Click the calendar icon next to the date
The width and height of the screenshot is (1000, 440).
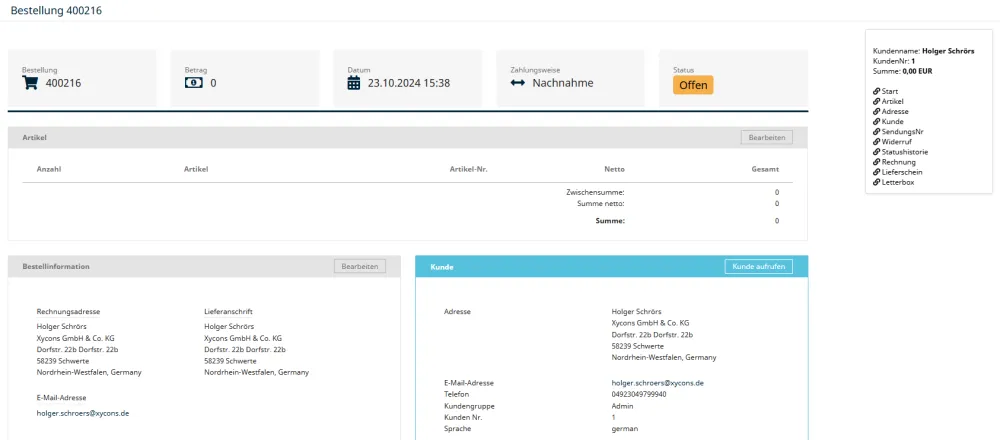(x=354, y=83)
